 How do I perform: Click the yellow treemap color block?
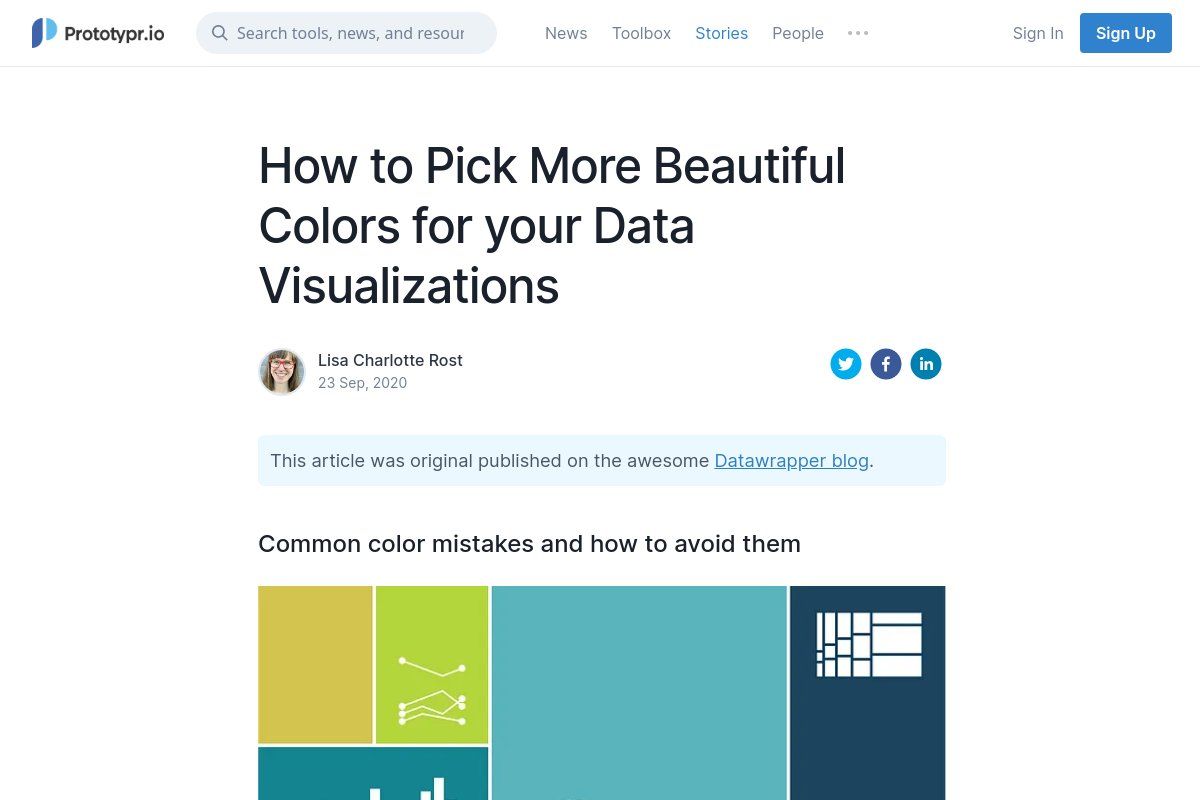point(315,664)
